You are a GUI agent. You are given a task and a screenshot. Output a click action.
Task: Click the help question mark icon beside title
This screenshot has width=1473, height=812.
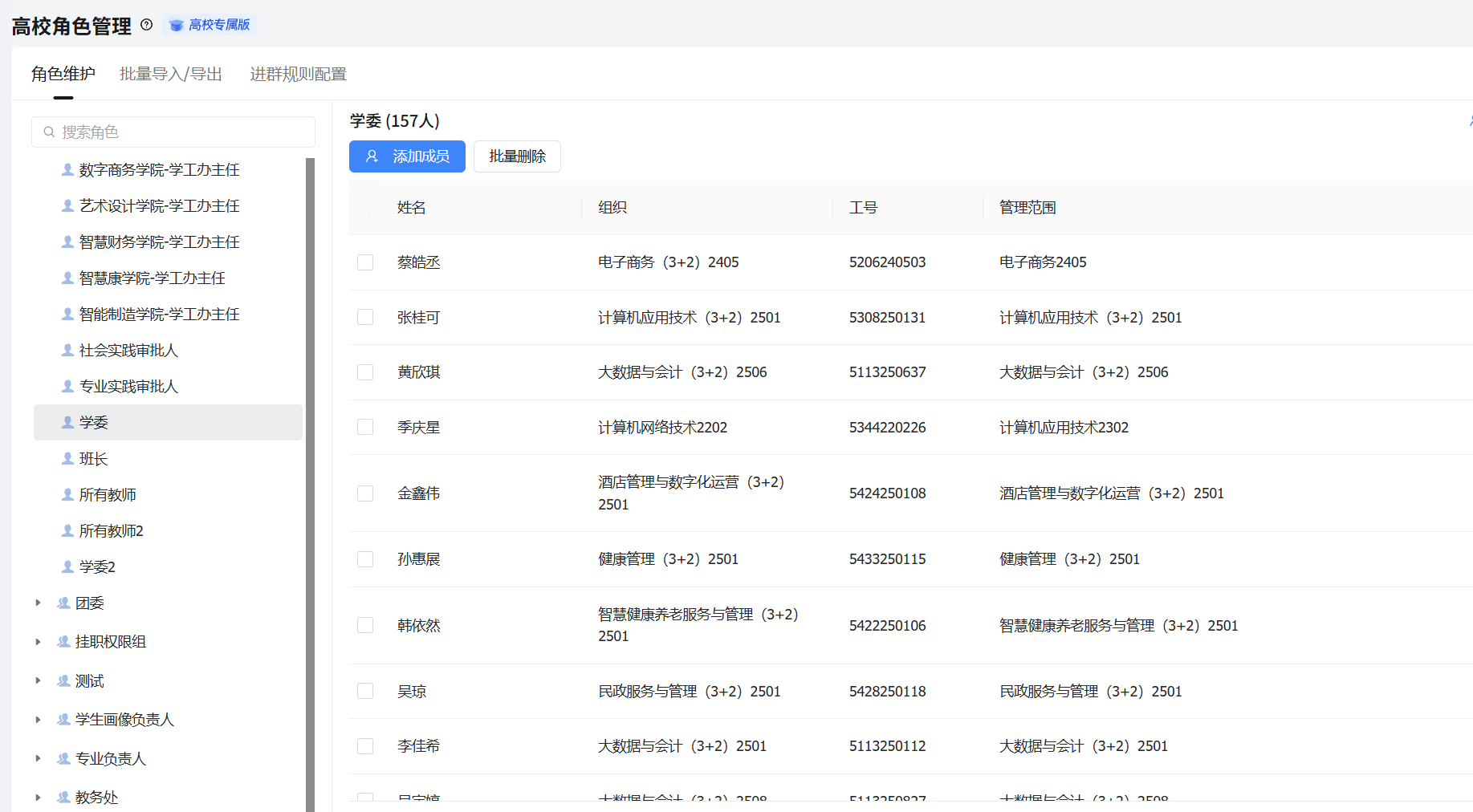click(146, 25)
